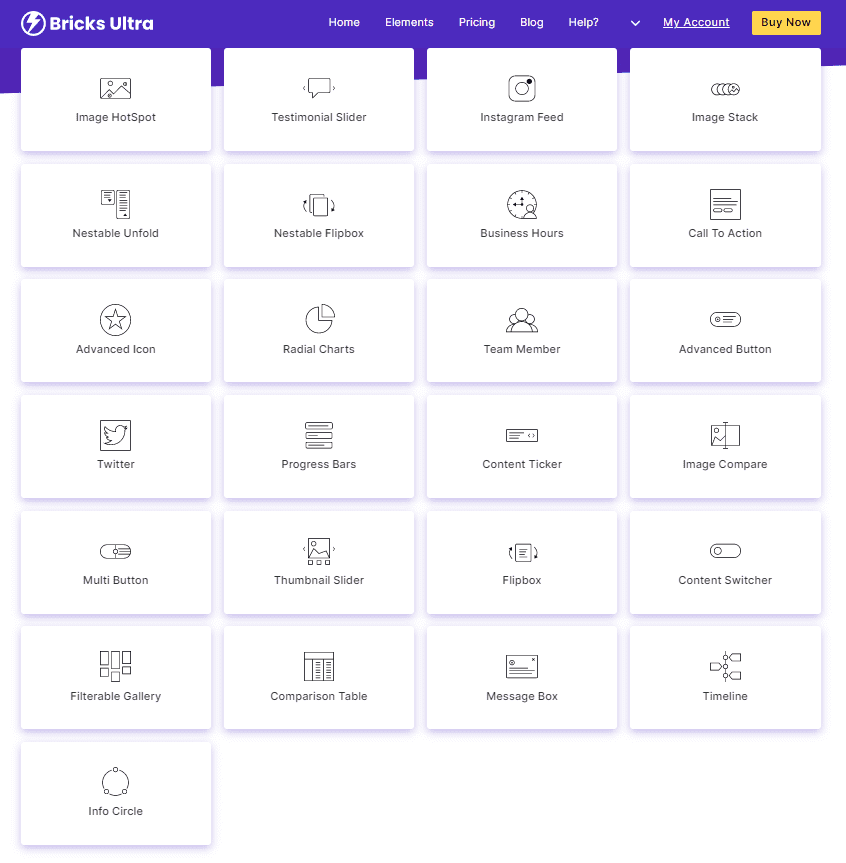846x863 pixels.
Task: Click the Twitter bird icon
Action: (x=115, y=435)
